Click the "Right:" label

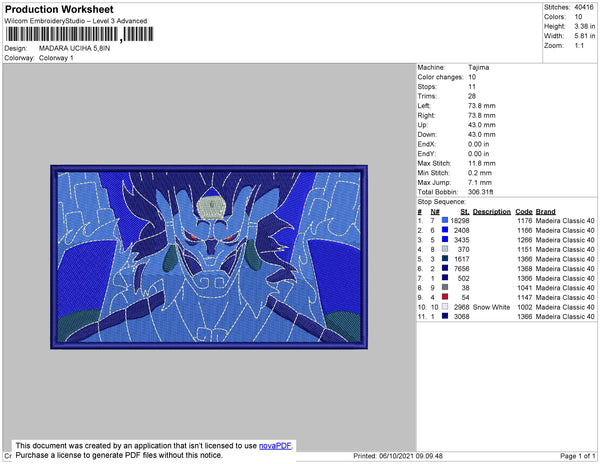point(426,116)
